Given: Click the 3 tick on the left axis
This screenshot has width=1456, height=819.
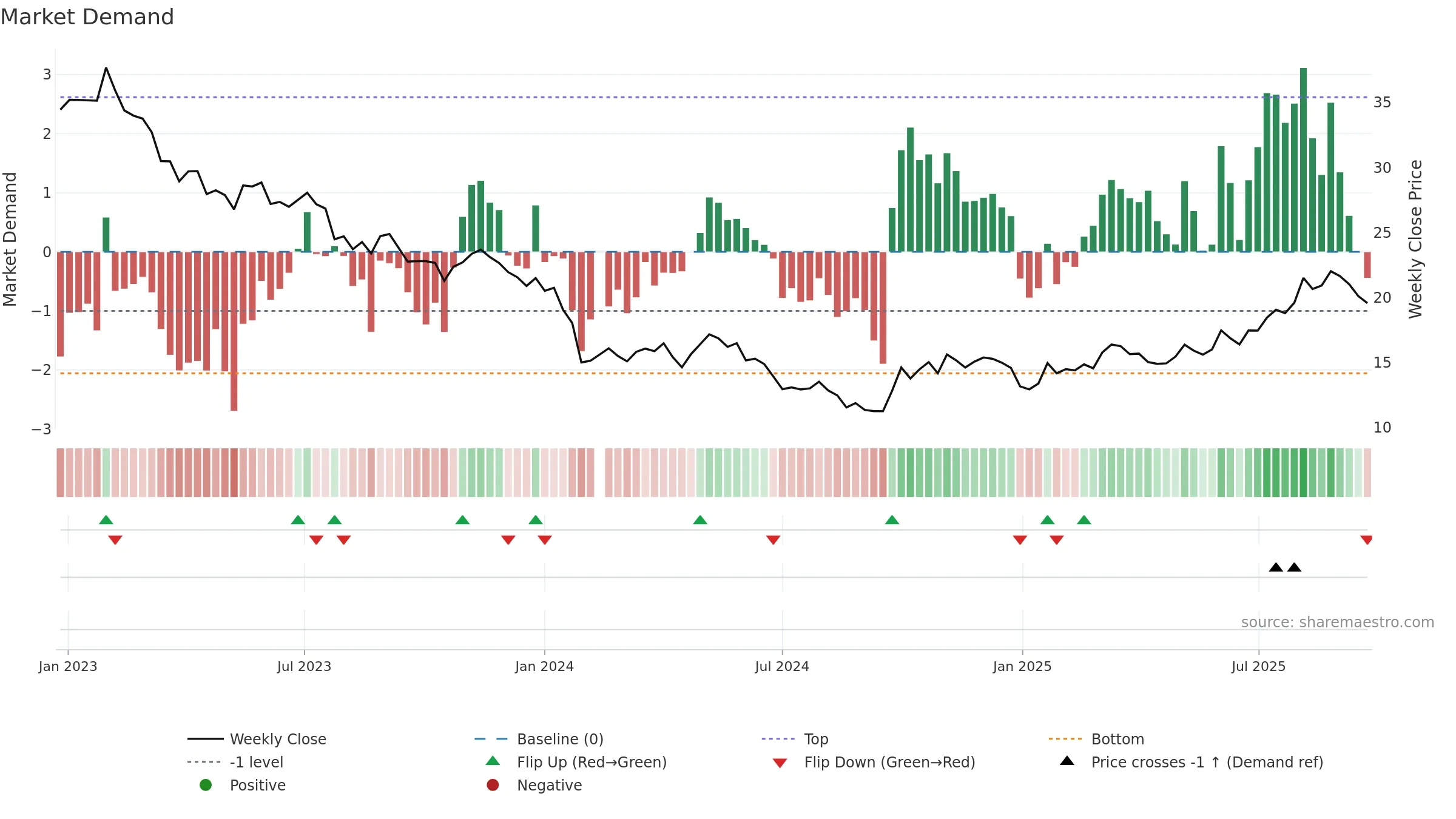Looking at the screenshot, I should [47, 75].
